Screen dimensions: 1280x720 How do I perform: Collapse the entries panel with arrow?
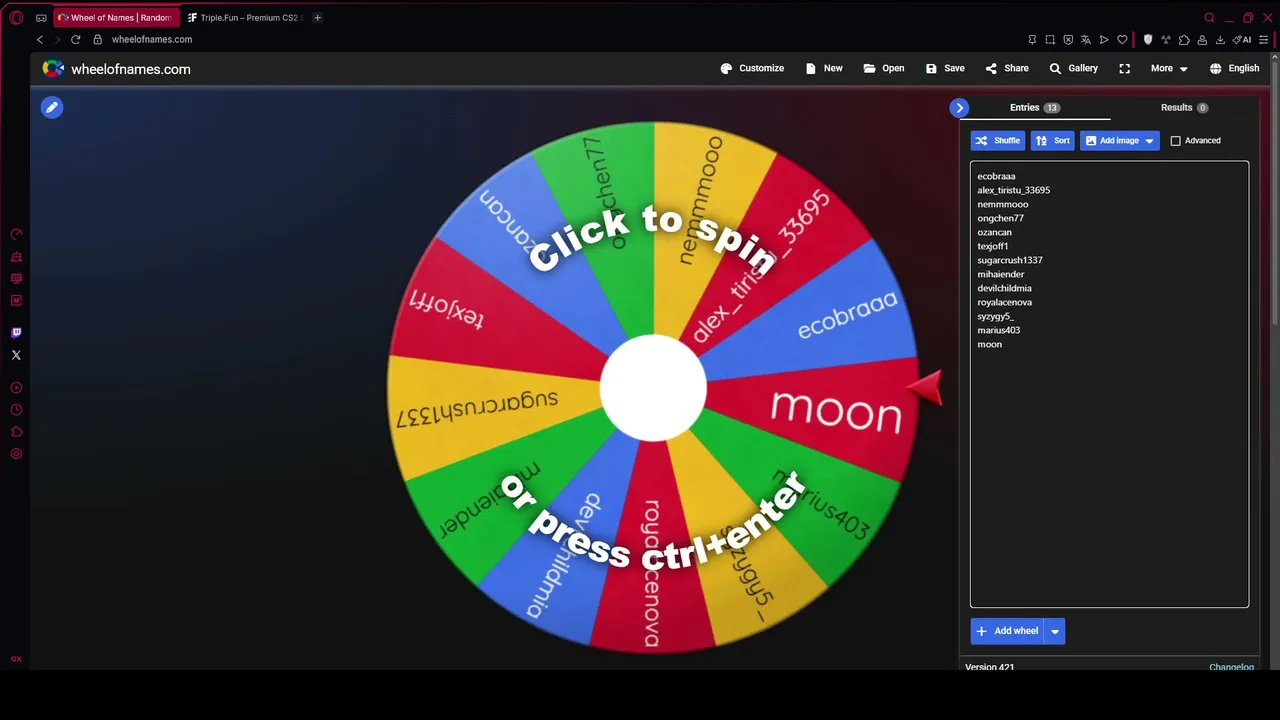click(959, 107)
